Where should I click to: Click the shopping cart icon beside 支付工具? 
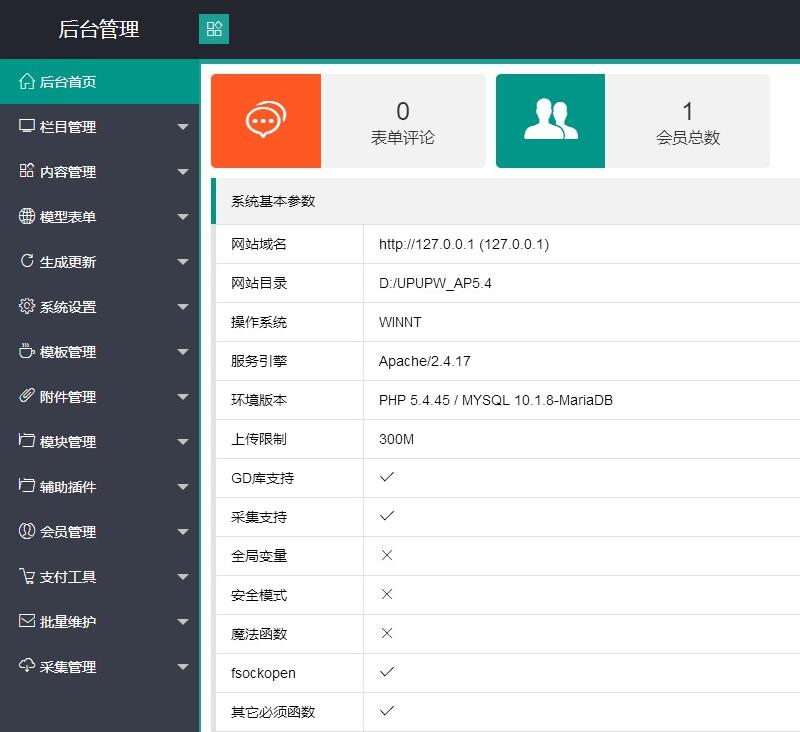point(27,577)
